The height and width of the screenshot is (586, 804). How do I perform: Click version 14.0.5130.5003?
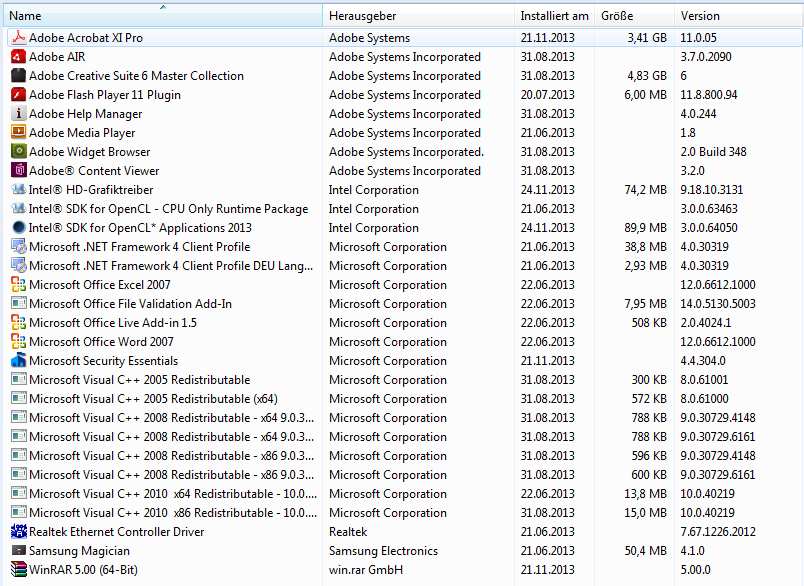tap(718, 304)
